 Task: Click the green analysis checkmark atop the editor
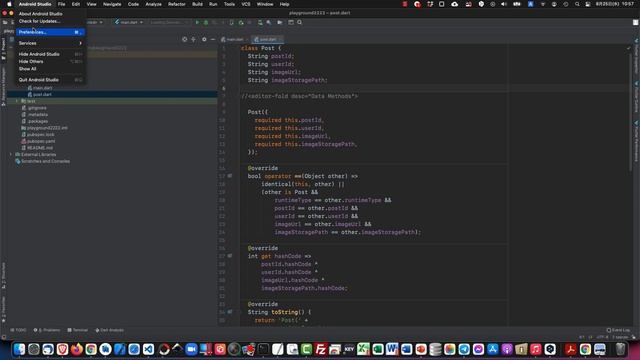click(x=629, y=48)
